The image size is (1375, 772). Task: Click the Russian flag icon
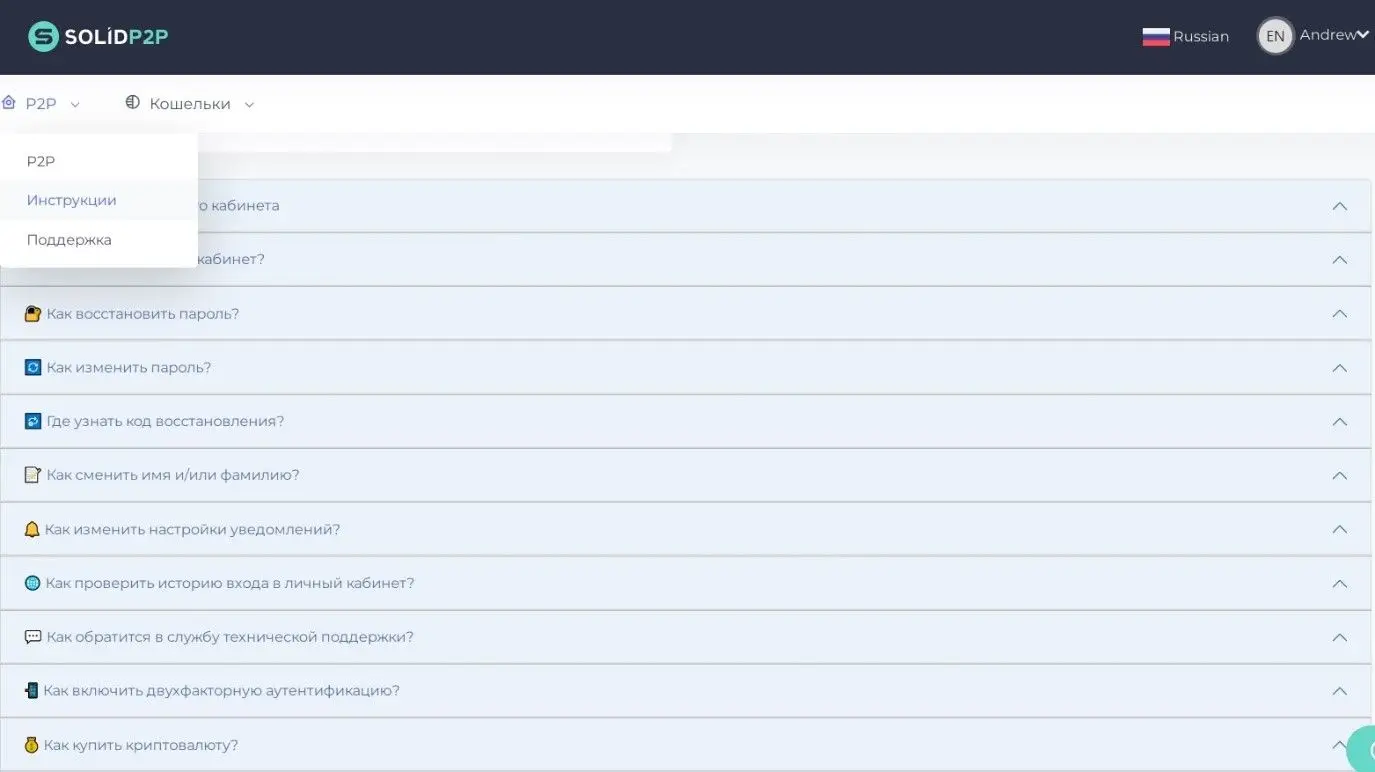click(1156, 37)
